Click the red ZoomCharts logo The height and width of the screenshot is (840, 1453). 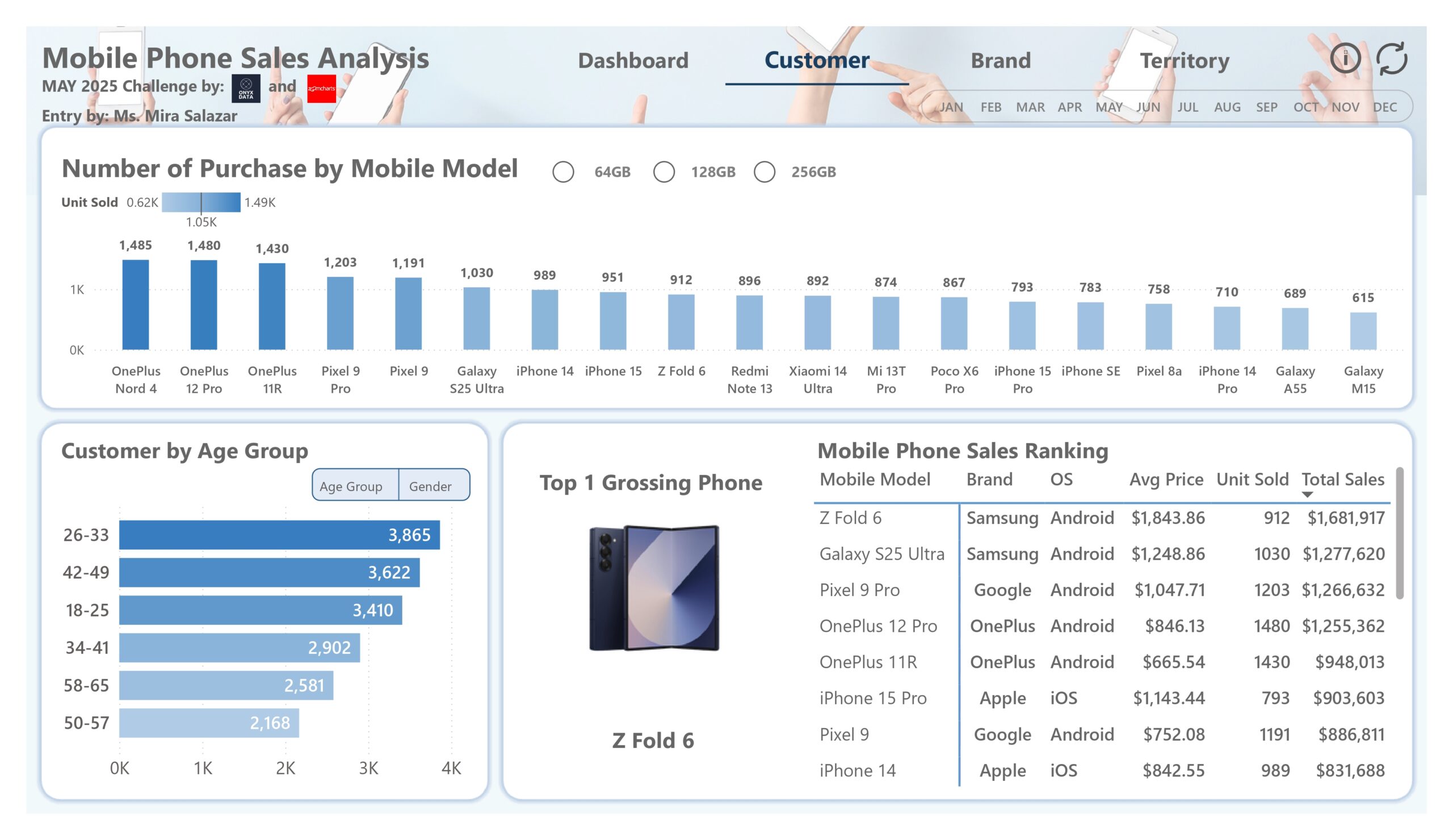click(321, 89)
